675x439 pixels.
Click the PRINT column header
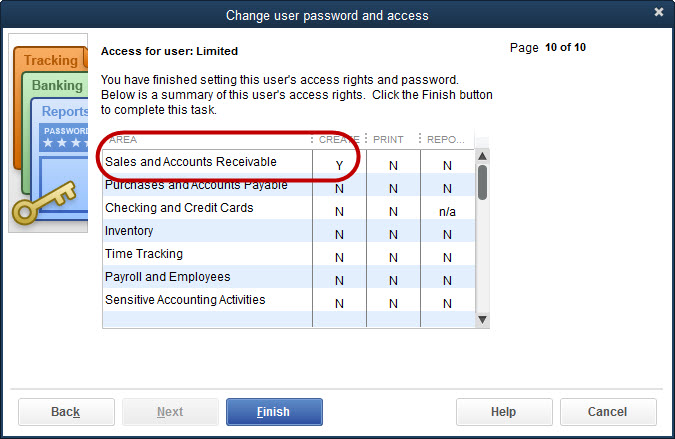393,139
